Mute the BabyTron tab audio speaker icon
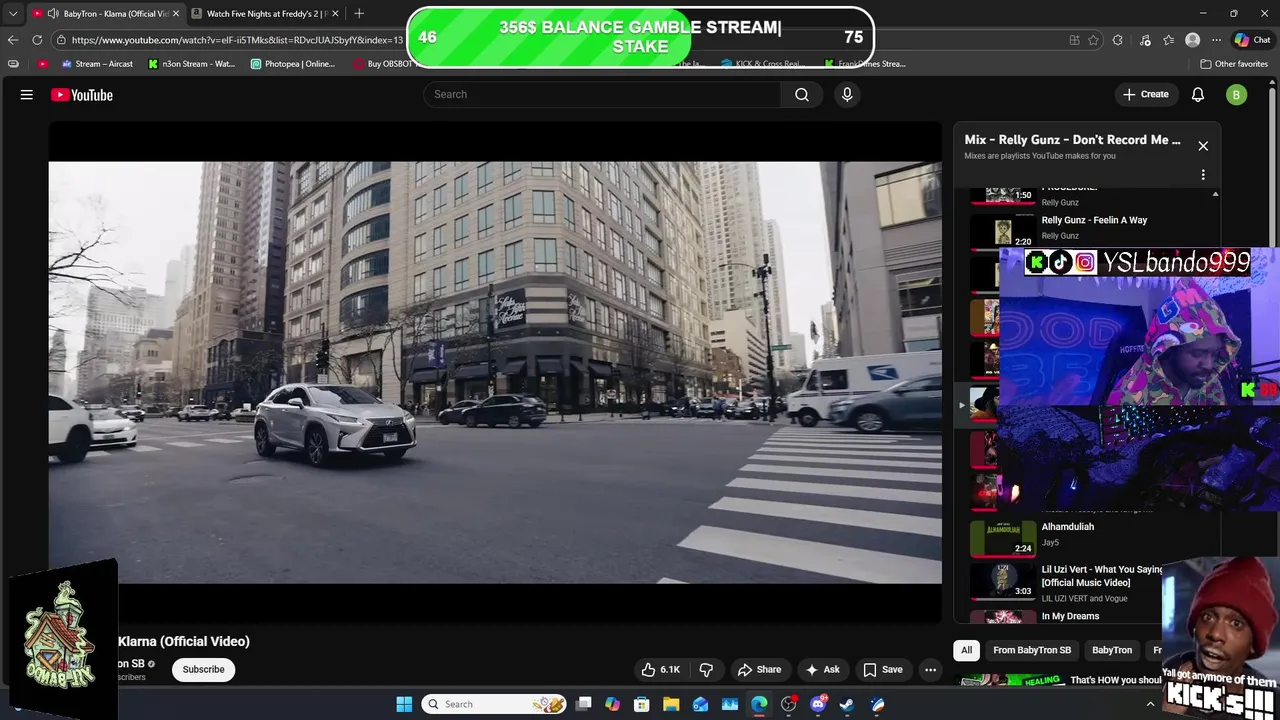 coord(52,13)
